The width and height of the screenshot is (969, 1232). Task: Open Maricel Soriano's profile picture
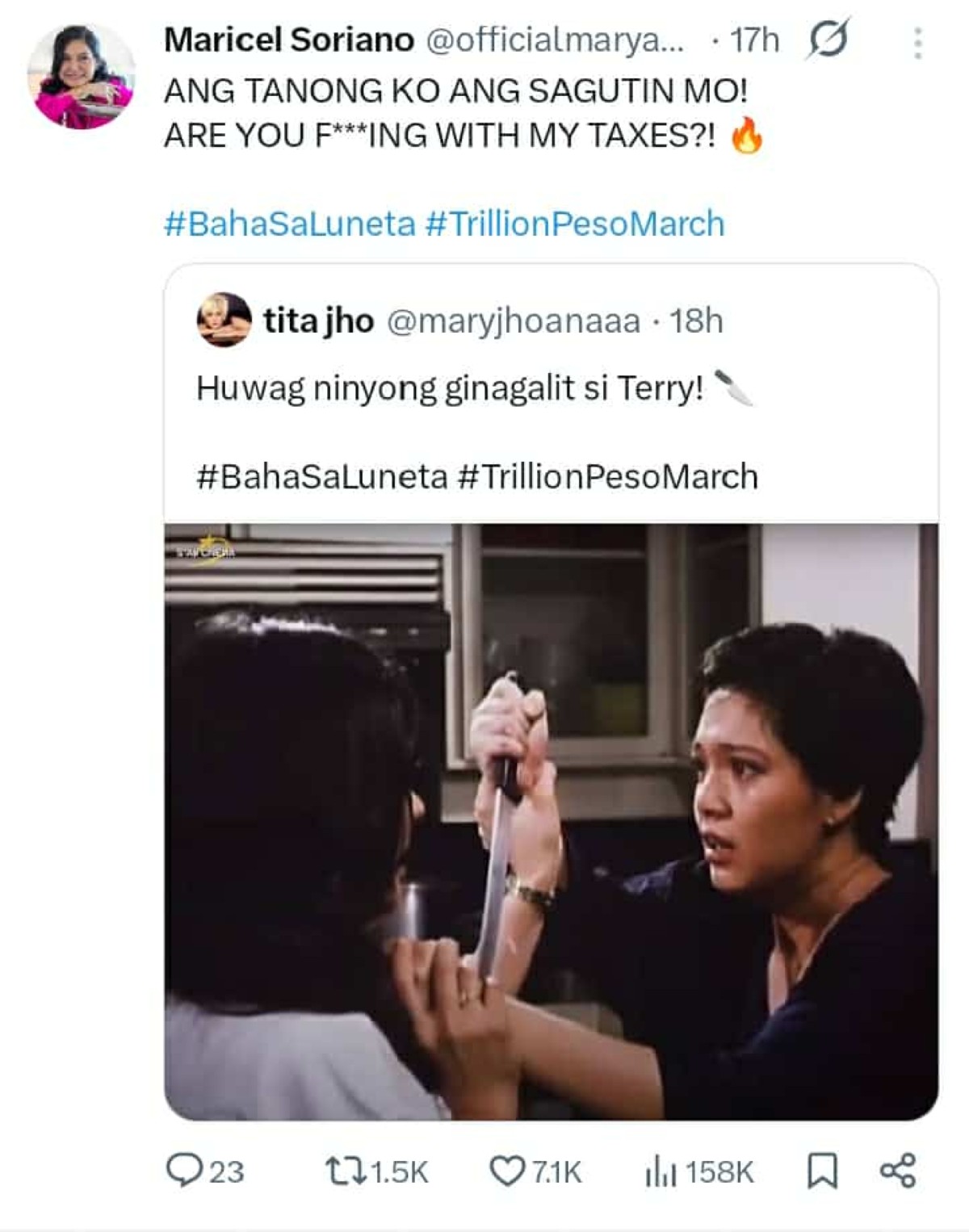81,76
